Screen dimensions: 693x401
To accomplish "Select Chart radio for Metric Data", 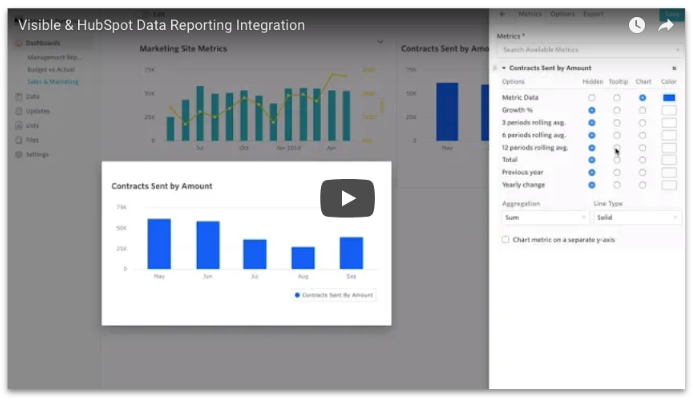I will [x=642, y=98].
